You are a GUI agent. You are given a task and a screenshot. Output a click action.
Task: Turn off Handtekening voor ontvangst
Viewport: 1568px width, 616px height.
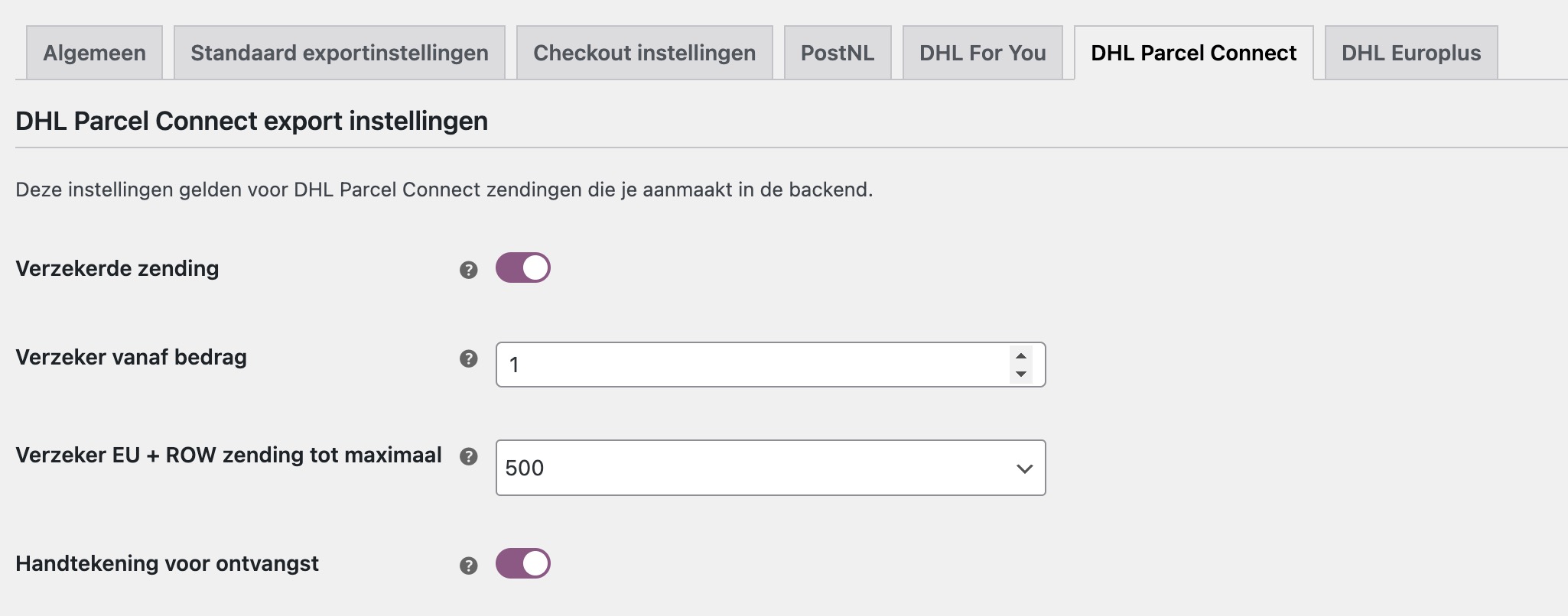coord(522,563)
